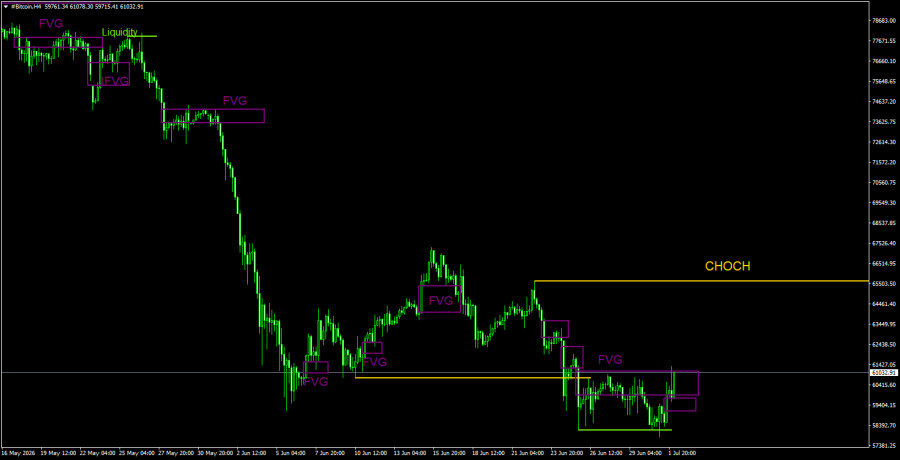Select the FVG label below the 7 Jun rectangle
Viewport: 900px width, 460px height.
click(x=315, y=381)
